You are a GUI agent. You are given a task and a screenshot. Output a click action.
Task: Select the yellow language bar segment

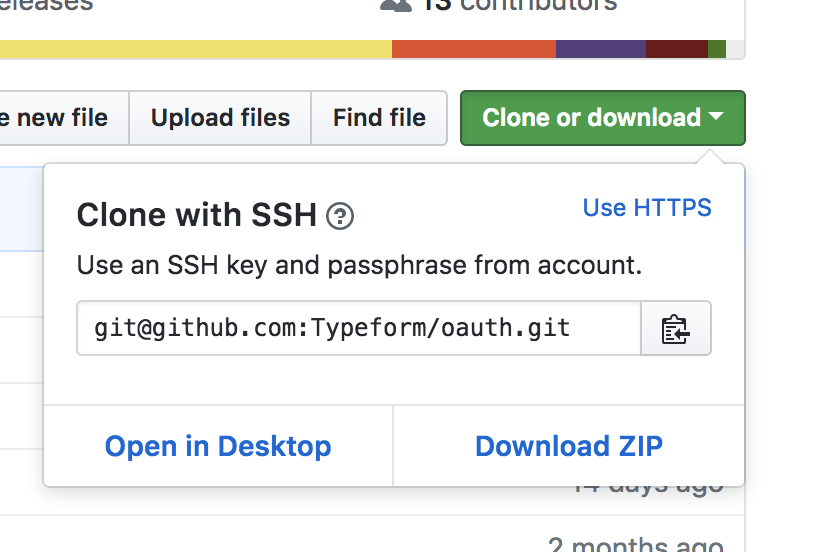196,49
